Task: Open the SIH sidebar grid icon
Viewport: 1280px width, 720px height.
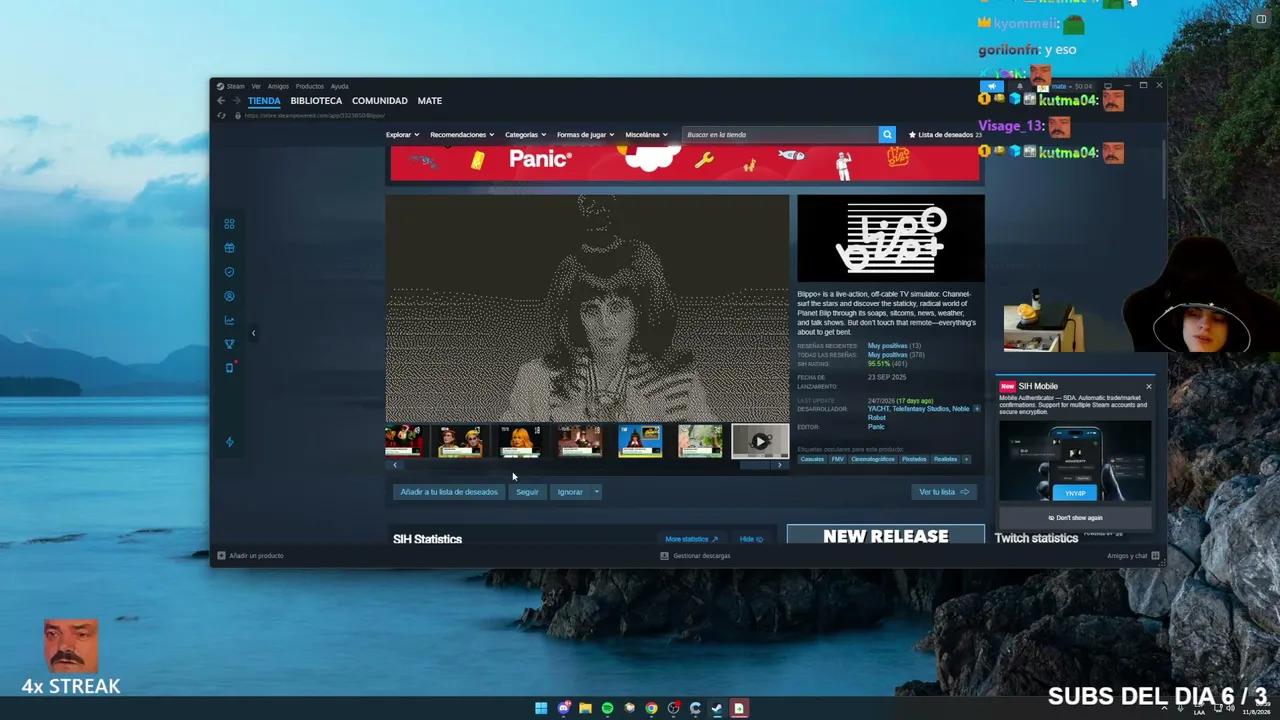Action: (229, 224)
